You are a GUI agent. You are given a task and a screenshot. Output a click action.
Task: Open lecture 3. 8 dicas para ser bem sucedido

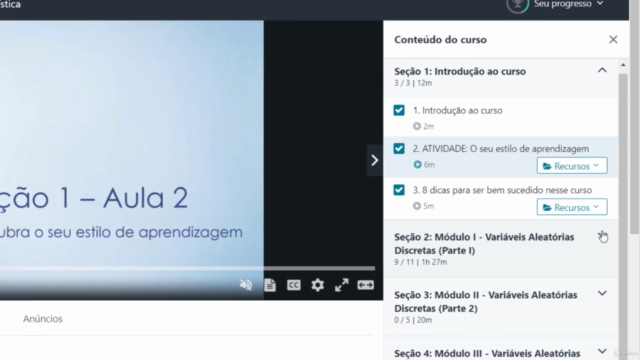(502, 190)
